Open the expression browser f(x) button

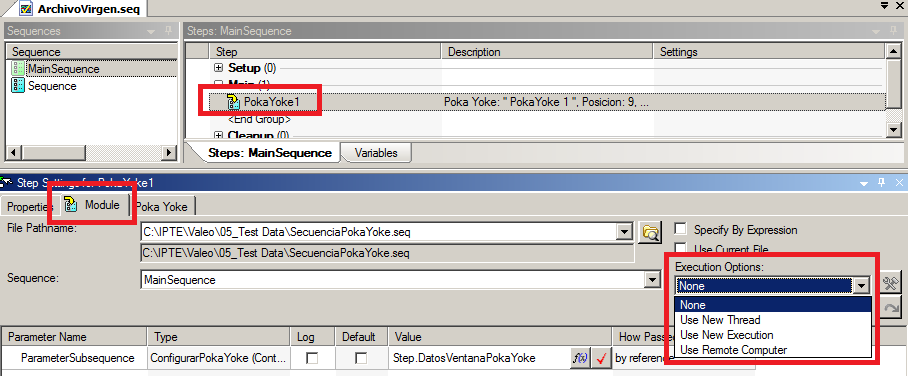click(x=580, y=358)
